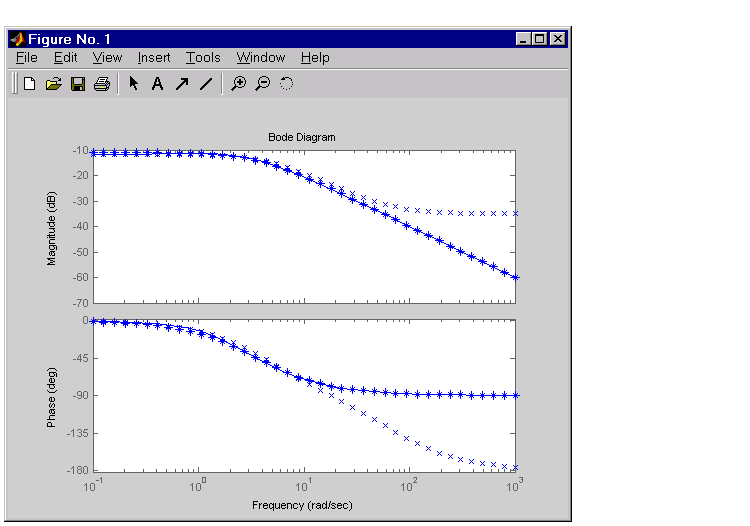The height and width of the screenshot is (526, 750).
Task: Pick the Insert Line tool
Action: pyautogui.click(x=205, y=84)
